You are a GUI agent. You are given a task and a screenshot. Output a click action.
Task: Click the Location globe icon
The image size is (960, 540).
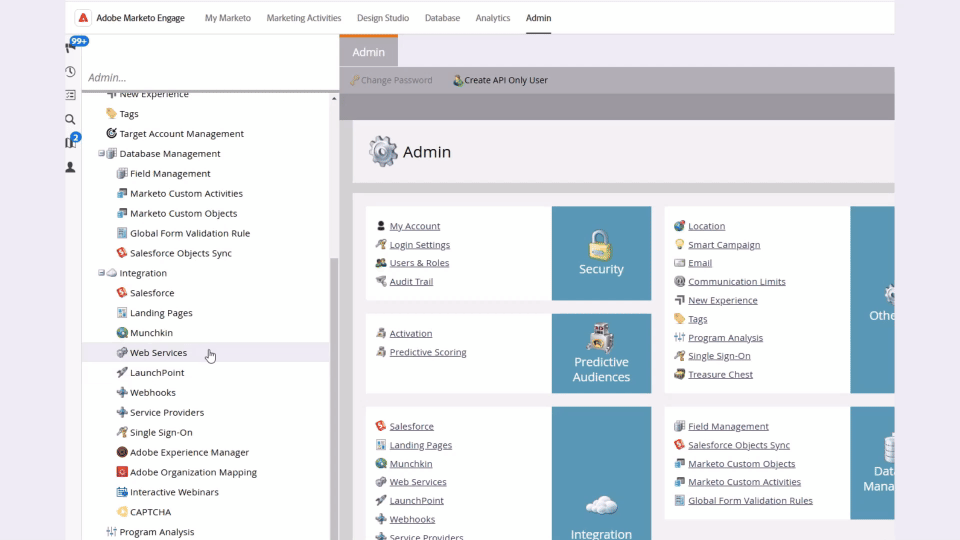(679, 226)
